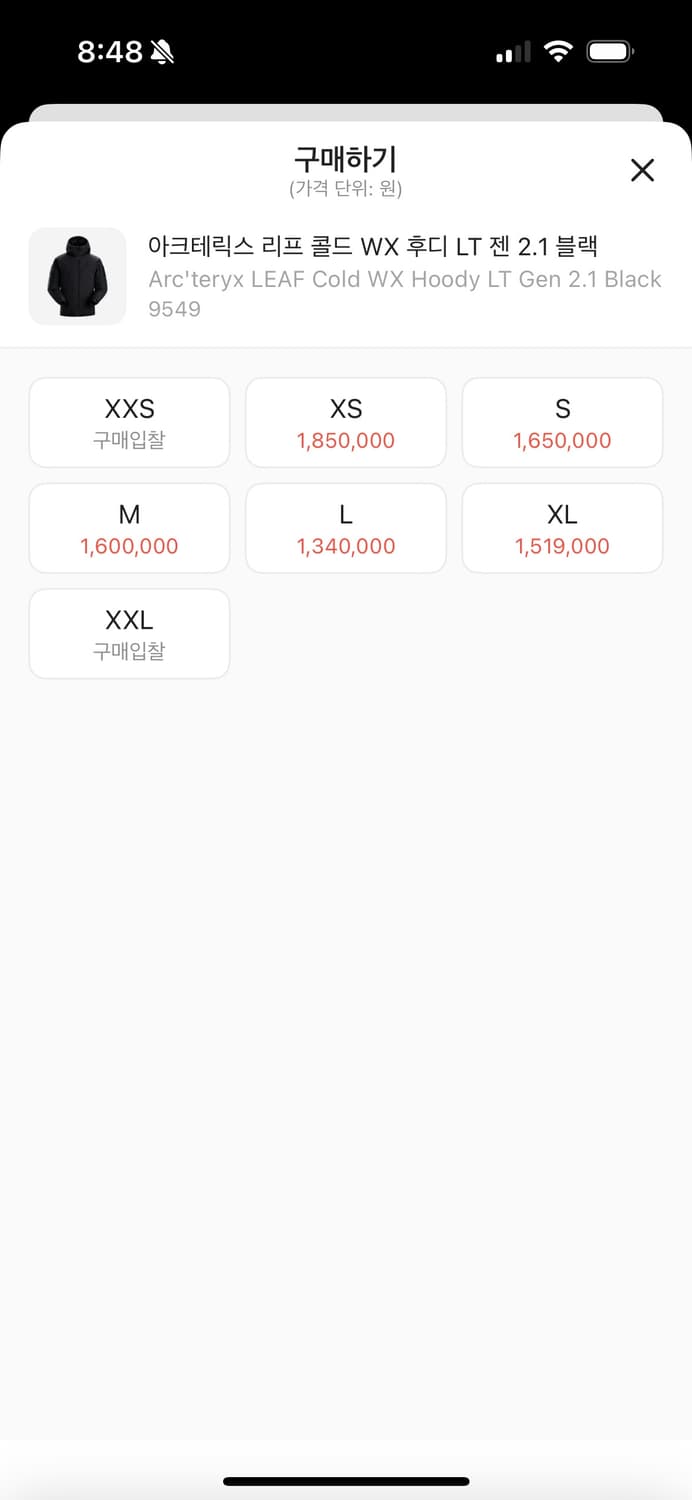Open purchase bid for size XXS
This screenshot has width=692, height=1500.
[x=129, y=422]
